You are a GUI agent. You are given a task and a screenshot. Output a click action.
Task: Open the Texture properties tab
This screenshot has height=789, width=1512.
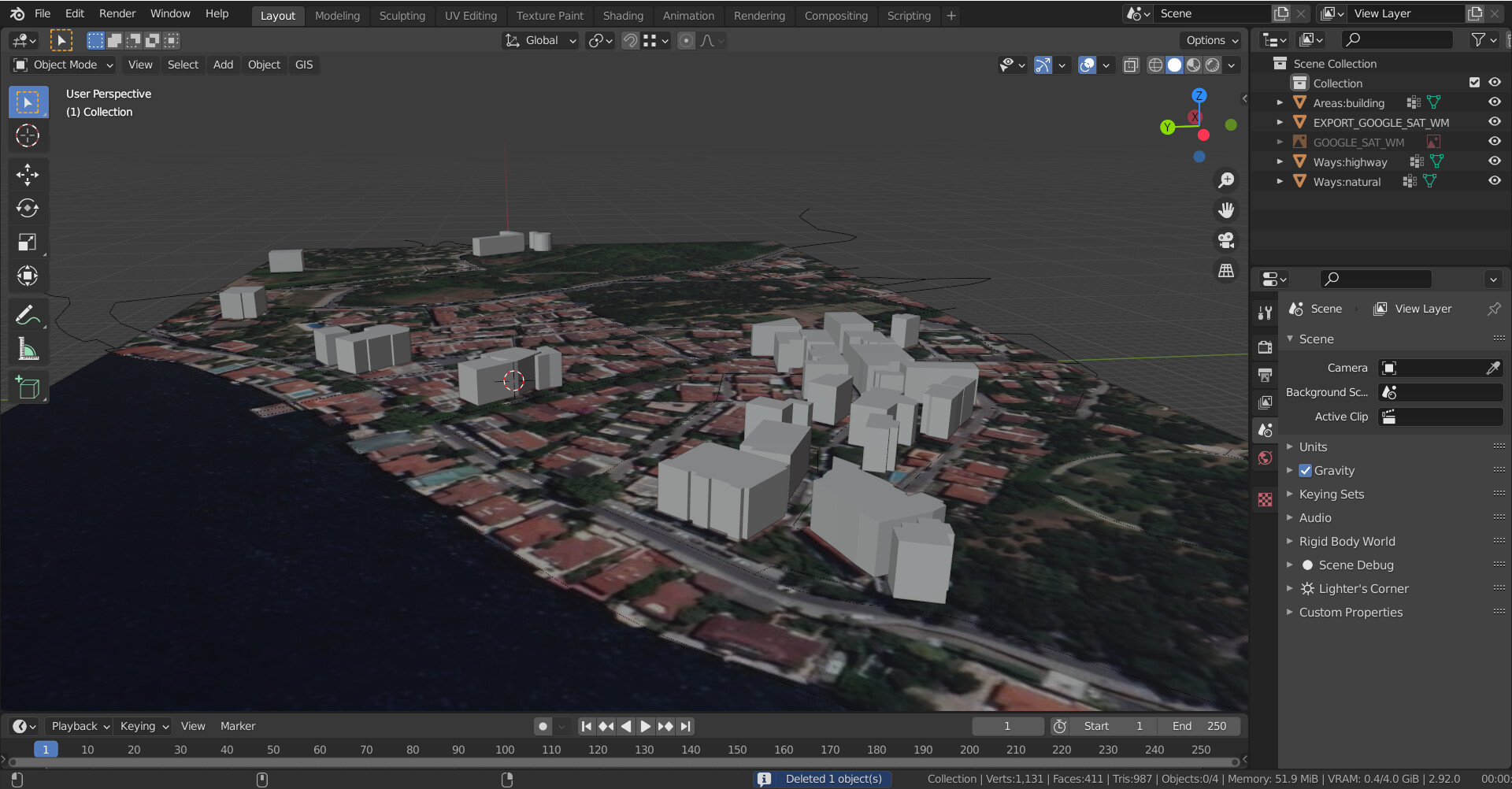pos(1265,500)
